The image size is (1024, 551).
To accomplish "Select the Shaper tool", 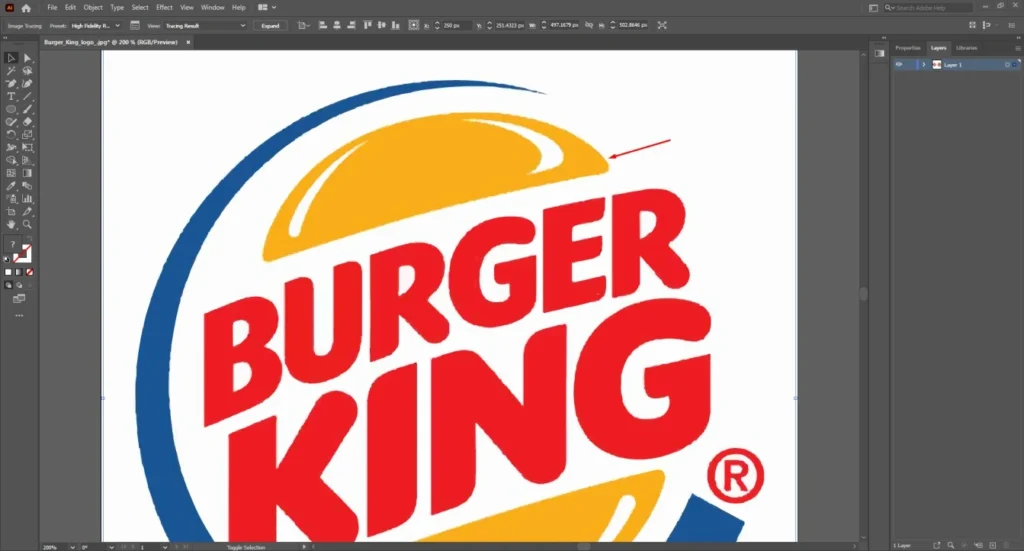I will point(11,122).
